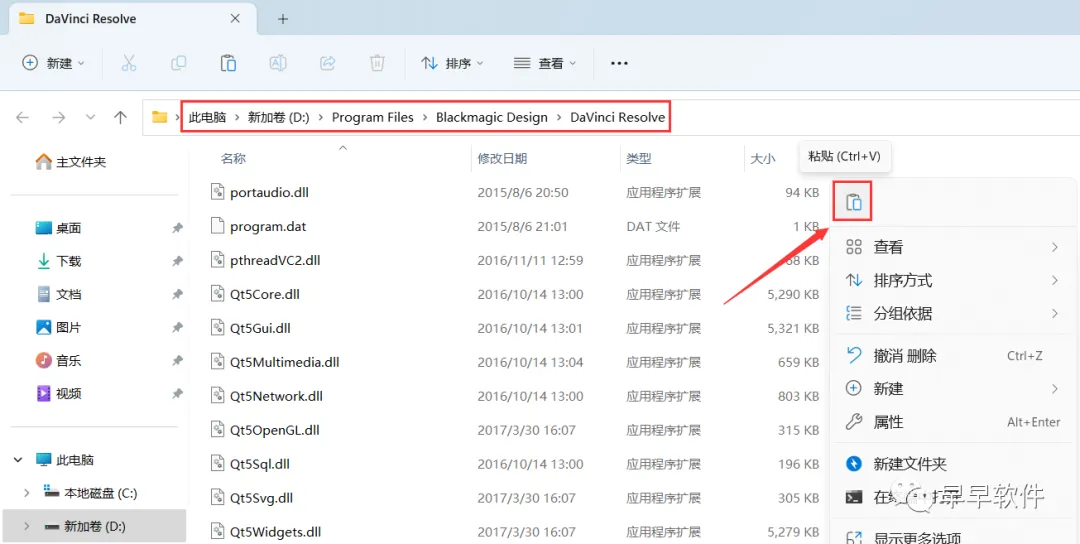Screen dimensions: 1080x544
Task: Choose 新建文件夹 in context menu
Action: (x=953, y=464)
